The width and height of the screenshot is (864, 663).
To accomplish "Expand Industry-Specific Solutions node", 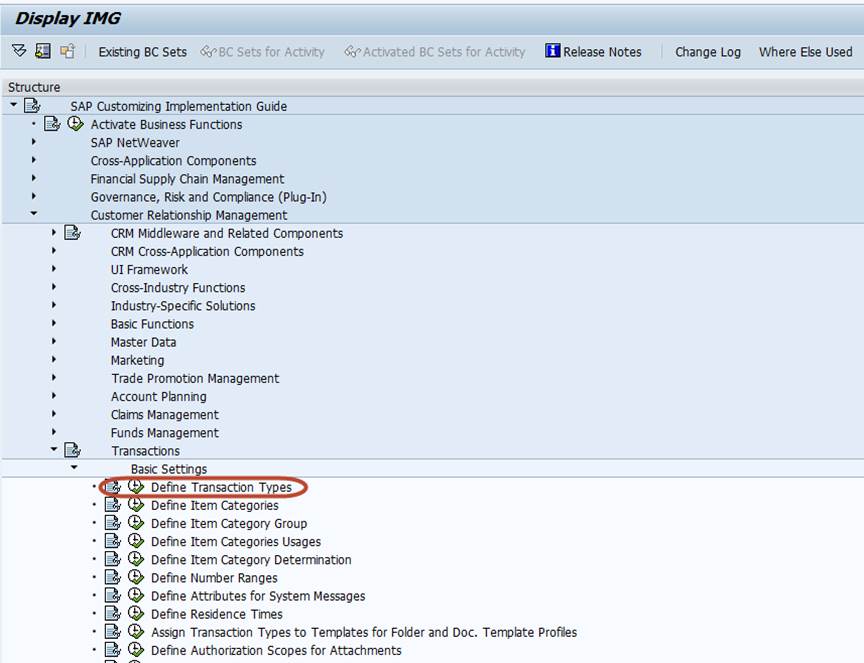I will [53, 305].
